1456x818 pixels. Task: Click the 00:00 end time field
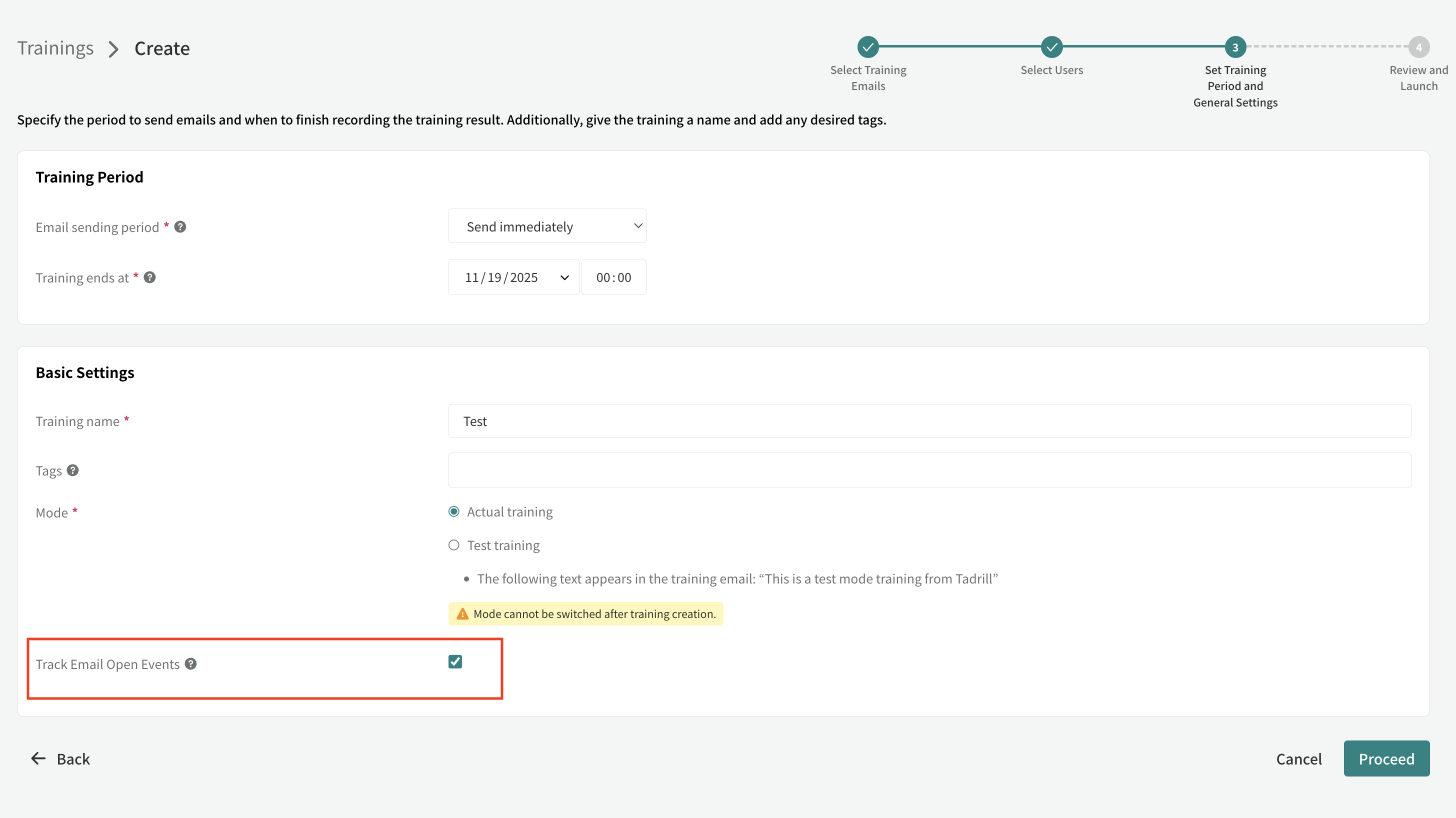(614, 277)
